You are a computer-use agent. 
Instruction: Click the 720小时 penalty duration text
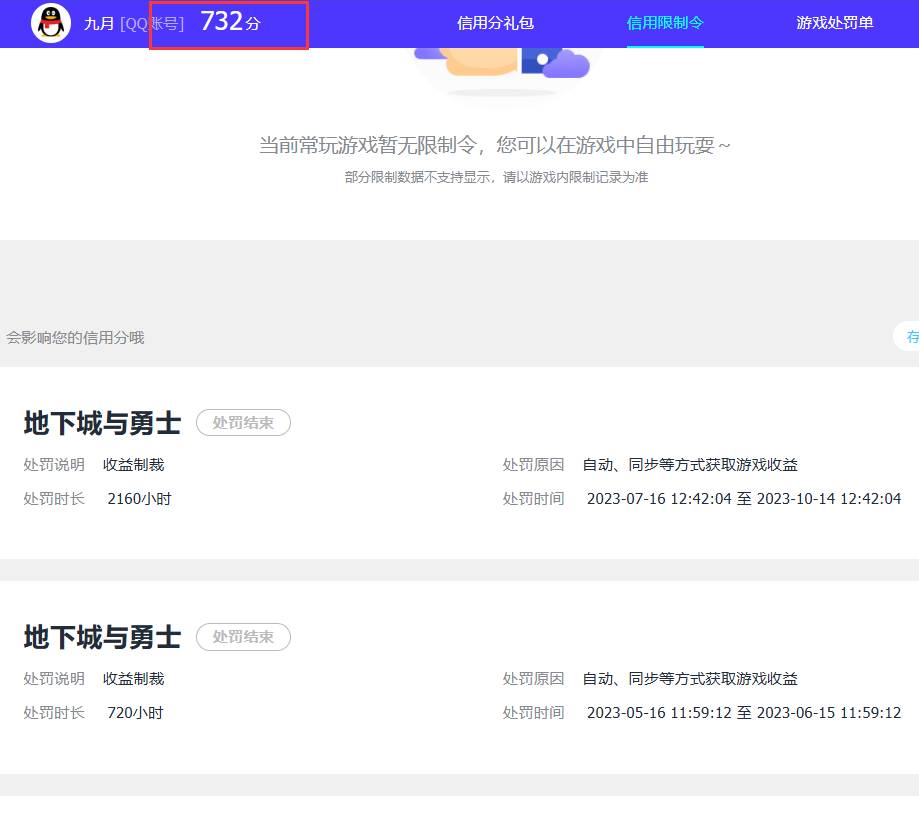[x=135, y=712]
